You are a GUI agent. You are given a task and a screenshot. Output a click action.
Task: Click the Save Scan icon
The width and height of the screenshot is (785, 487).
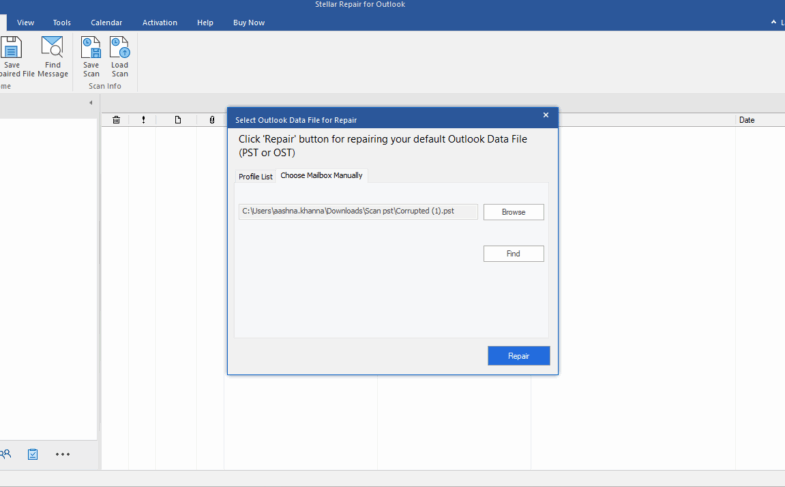[91, 47]
